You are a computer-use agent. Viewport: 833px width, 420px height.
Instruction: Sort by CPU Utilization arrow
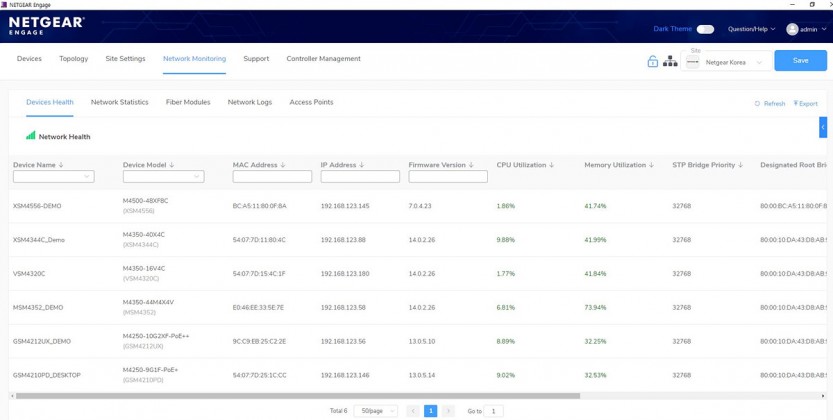tap(551, 165)
